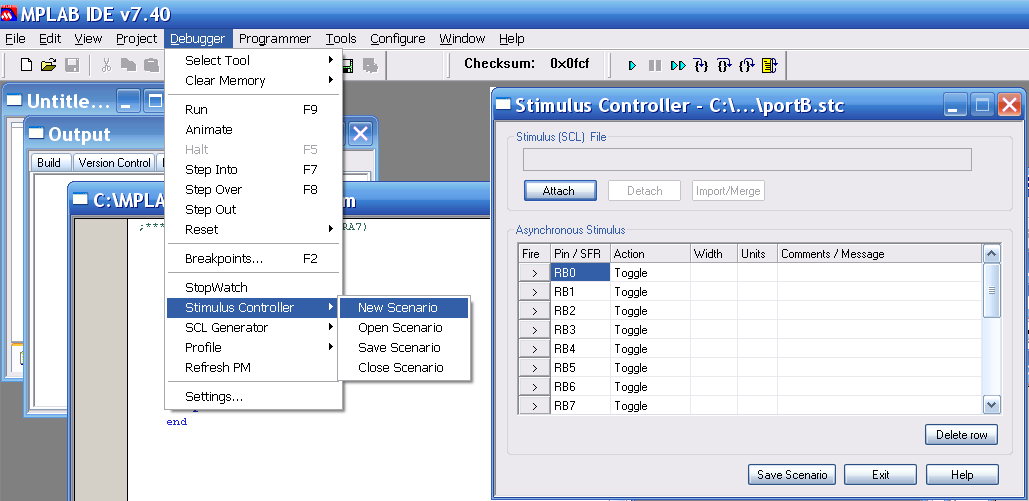Switch to Version Control tab in Output
The height and width of the screenshot is (501, 1029).
pyautogui.click(x=114, y=163)
